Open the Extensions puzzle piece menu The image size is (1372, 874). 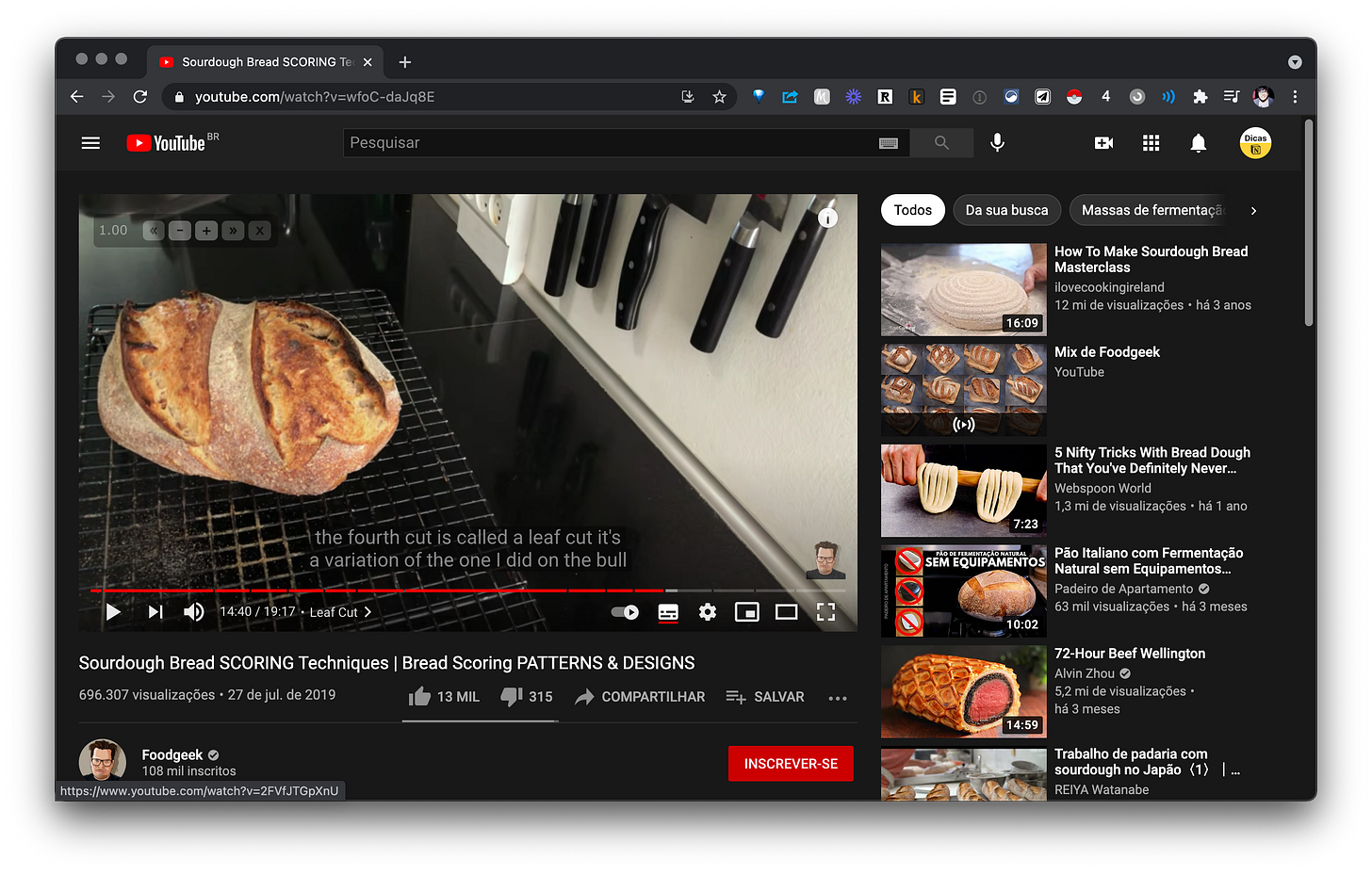[1200, 97]
